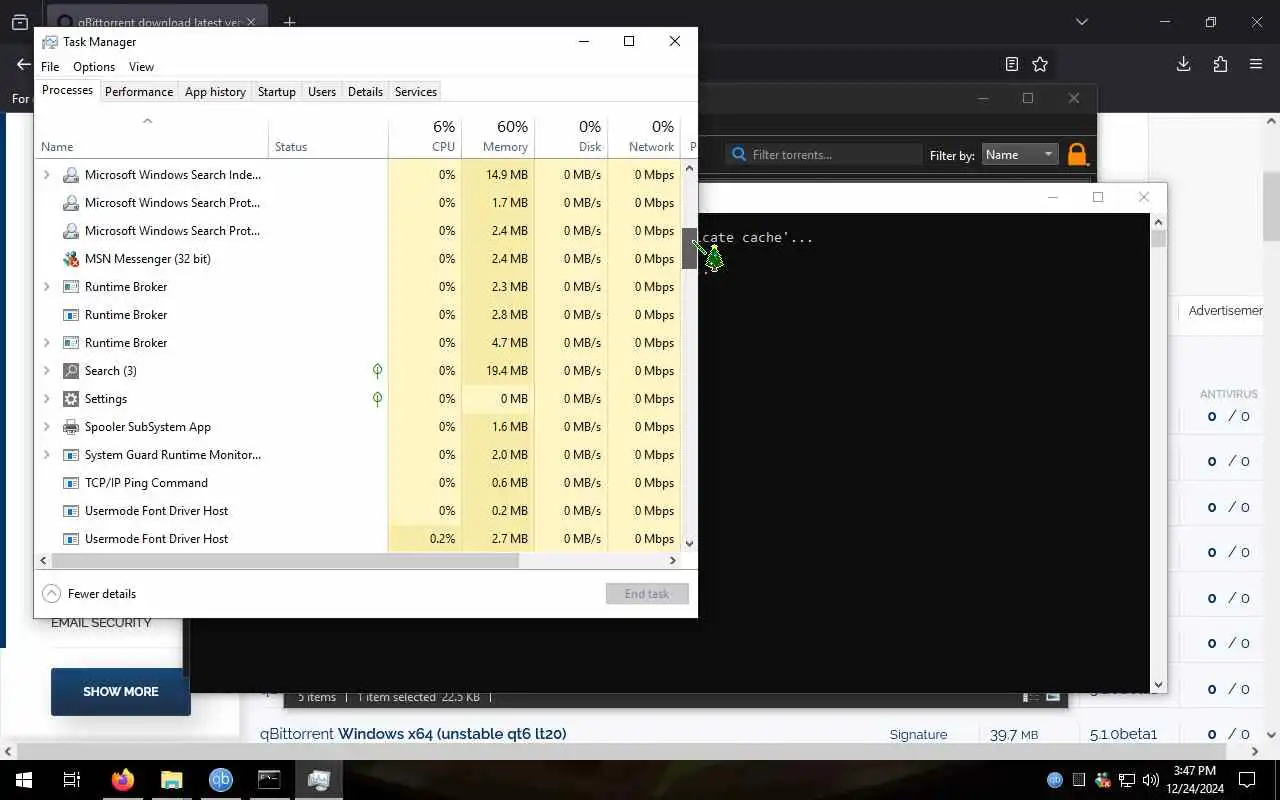
Task: Sort processes by the Memory column
Action: (x=498, y=136)
